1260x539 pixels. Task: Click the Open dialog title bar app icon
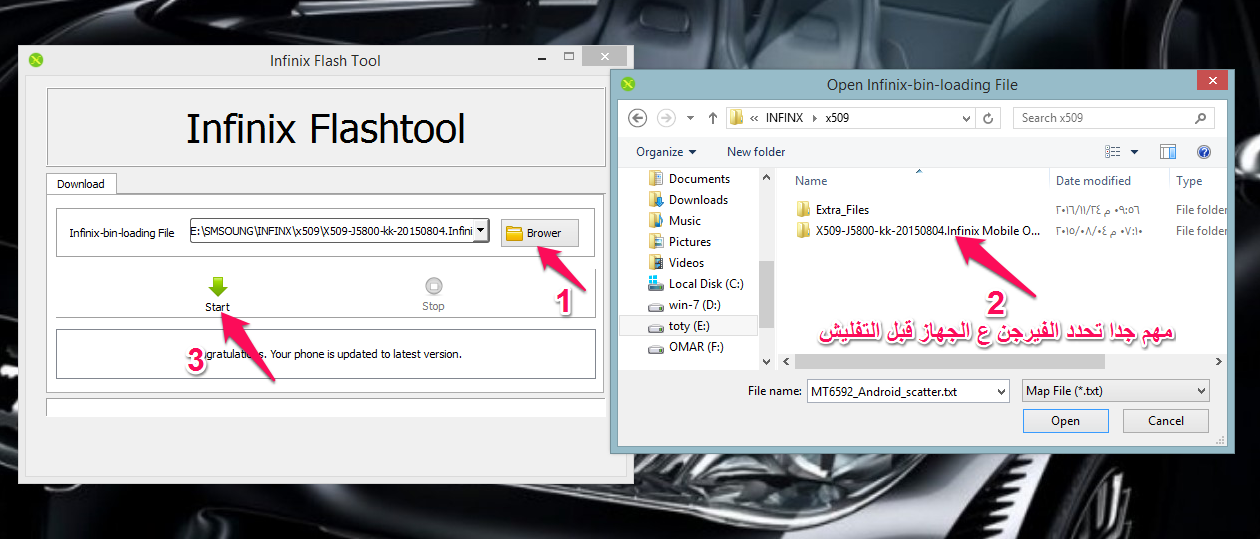tap(628, 85)
